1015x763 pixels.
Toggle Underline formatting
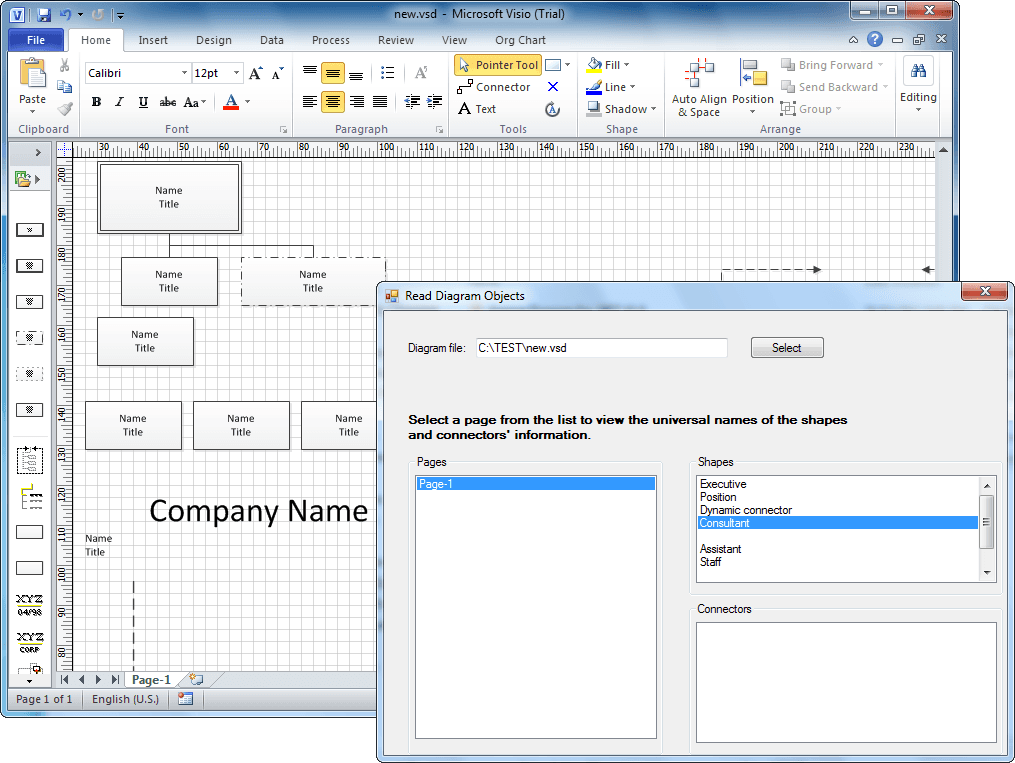(x=143, y=102)
